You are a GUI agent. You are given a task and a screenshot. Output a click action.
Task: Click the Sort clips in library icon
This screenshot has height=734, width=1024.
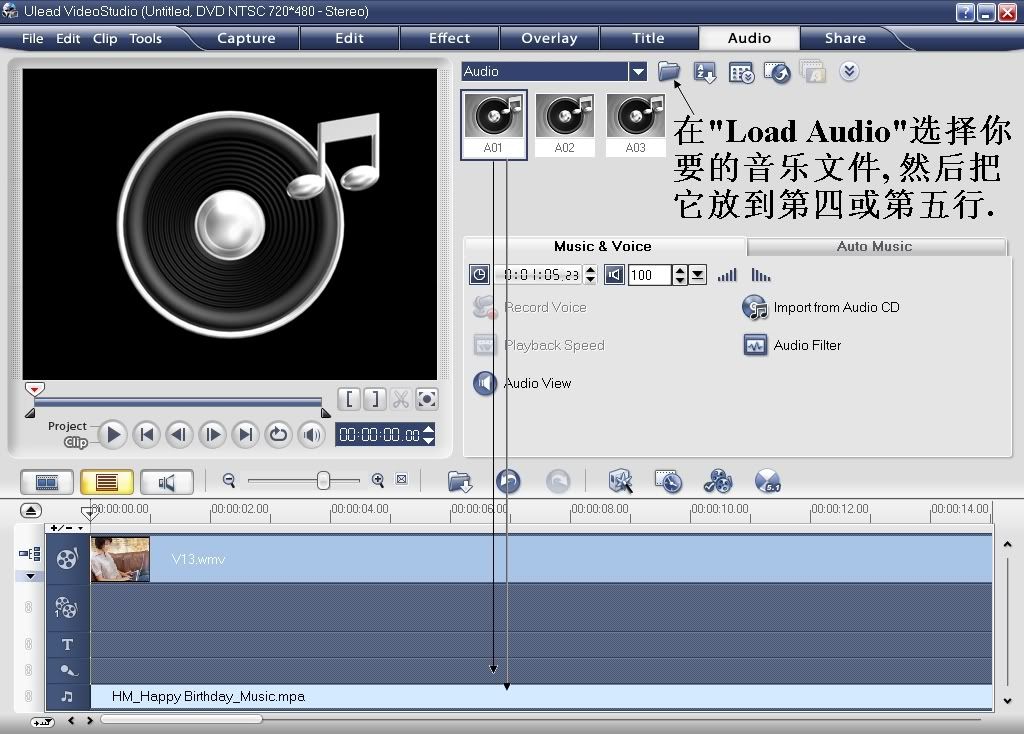coord(705,72)
